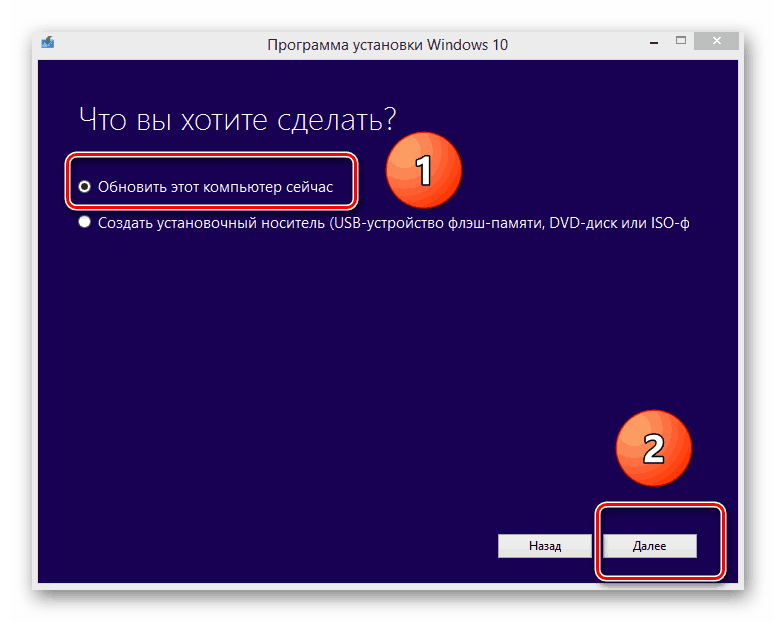Select 'Создать установочный носитель' radio button
Viewport: 776px width, 622px height.
(x=85, y=222)
